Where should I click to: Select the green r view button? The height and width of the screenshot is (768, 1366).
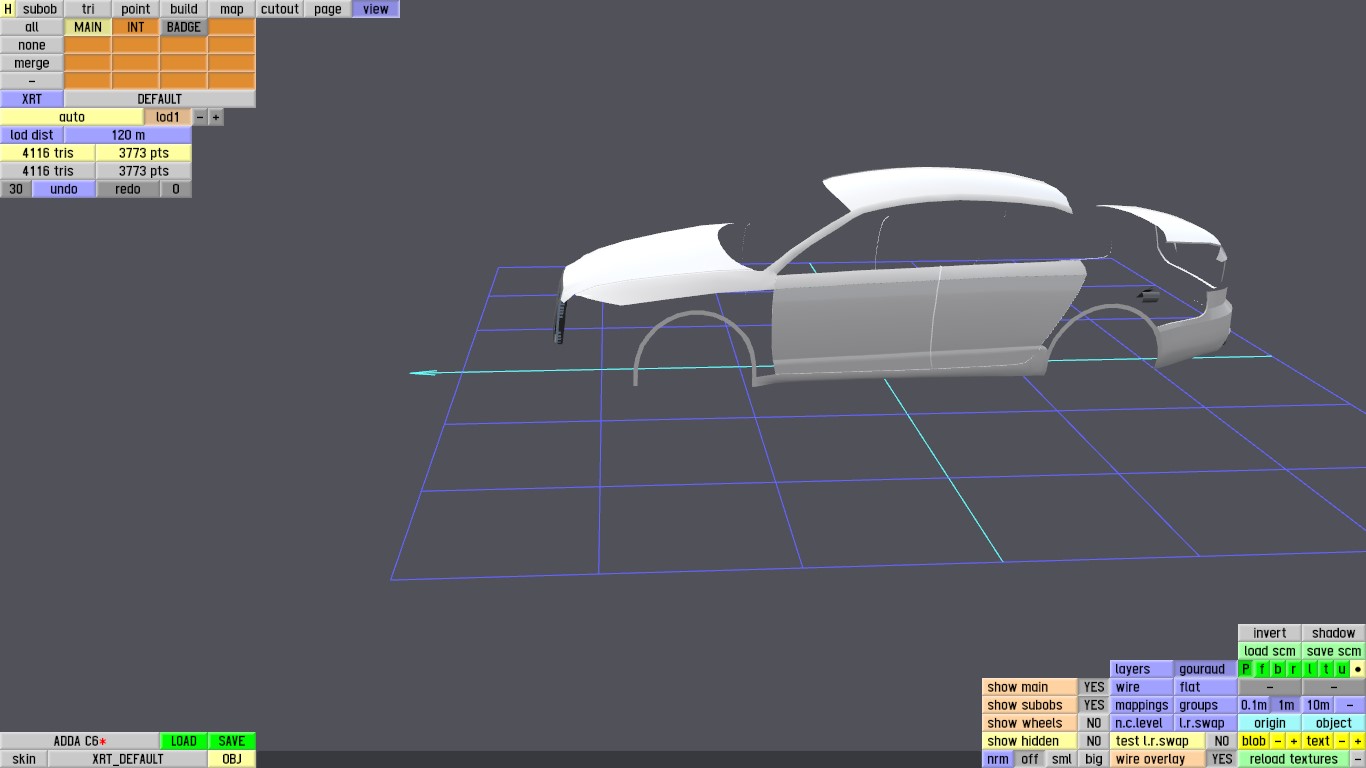(x=1294, y=669)
